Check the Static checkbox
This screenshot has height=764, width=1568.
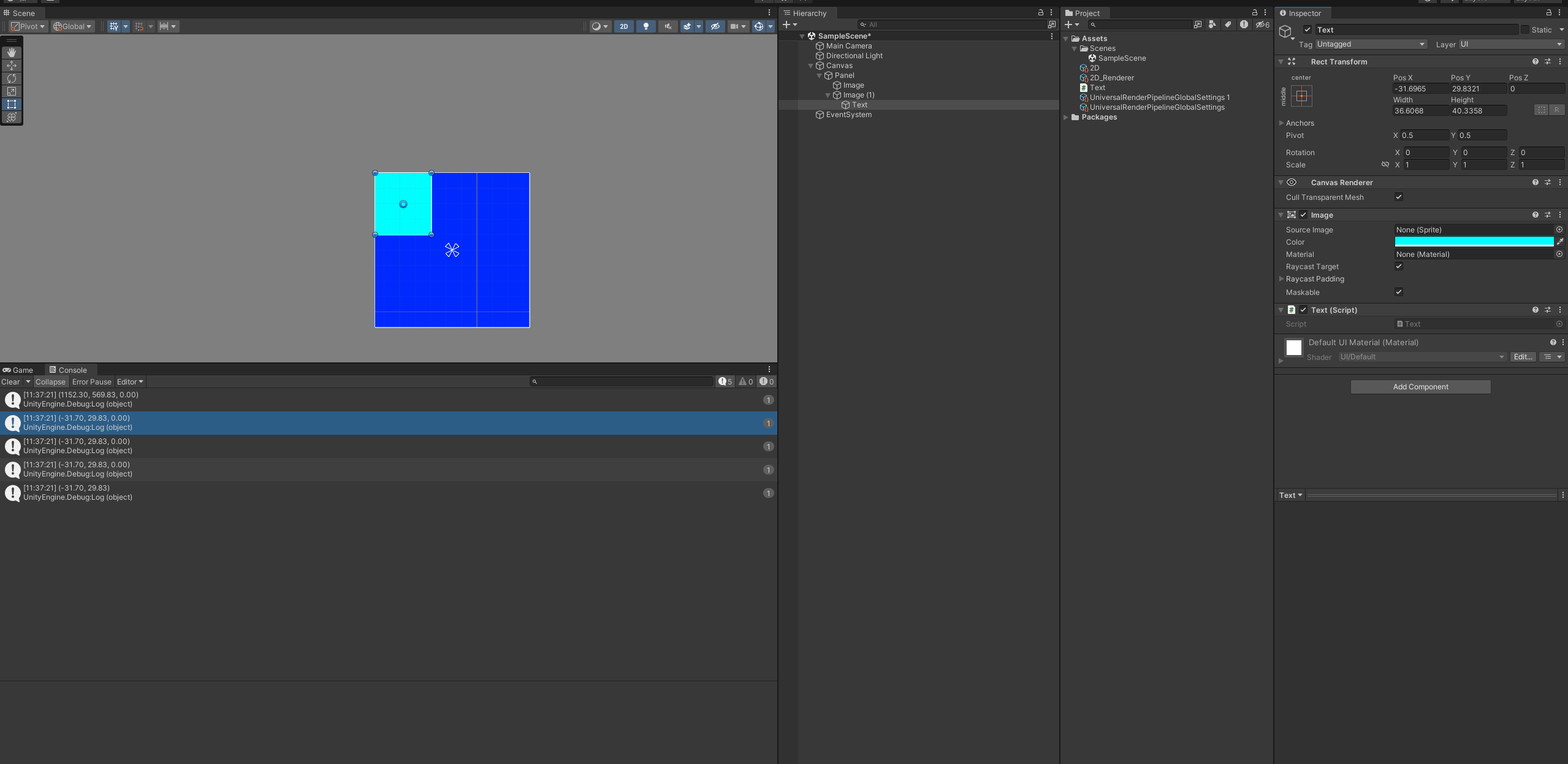coord(1524,29)
